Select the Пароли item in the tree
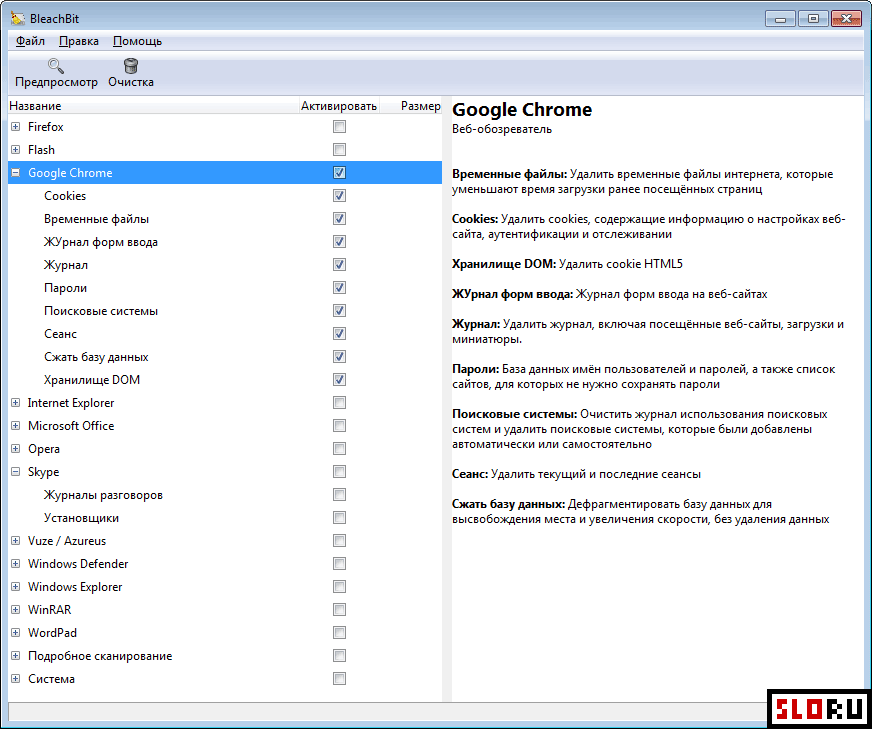 point(66,287)
